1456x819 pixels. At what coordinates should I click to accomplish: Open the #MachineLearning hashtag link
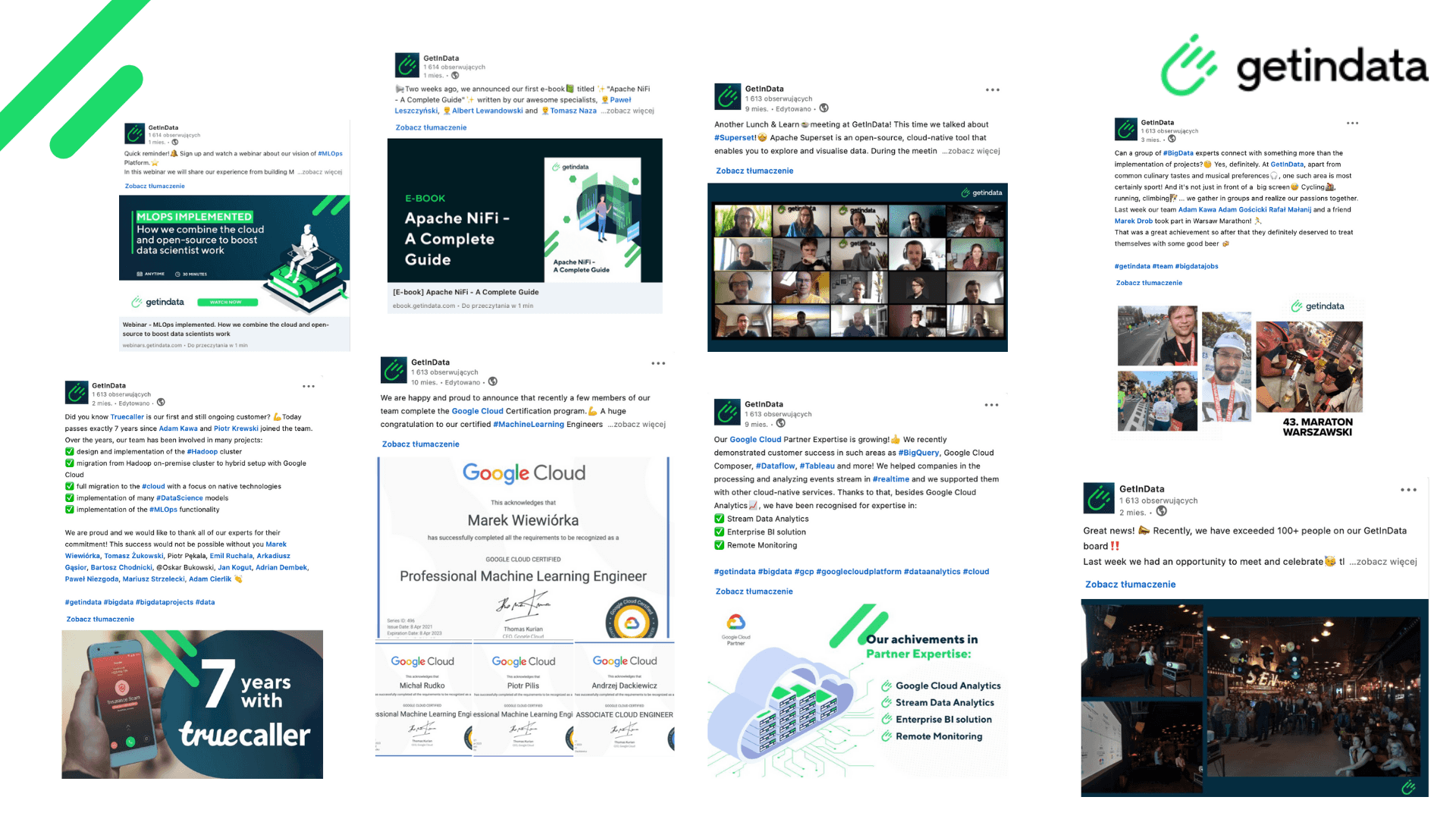(x=529, y=425)
